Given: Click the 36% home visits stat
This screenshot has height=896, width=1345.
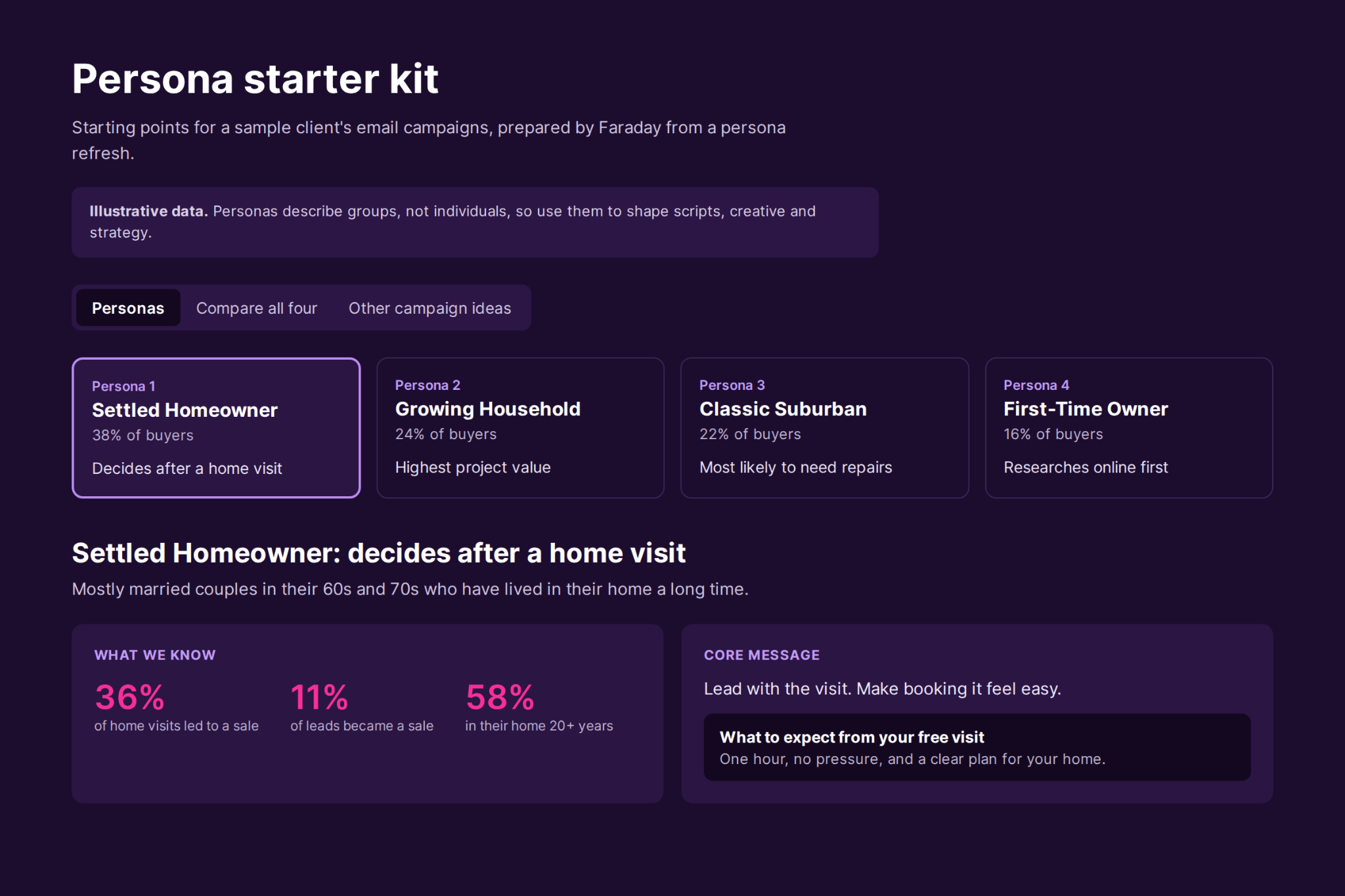Looking at the screenshot, I should [x=177, y=707].
